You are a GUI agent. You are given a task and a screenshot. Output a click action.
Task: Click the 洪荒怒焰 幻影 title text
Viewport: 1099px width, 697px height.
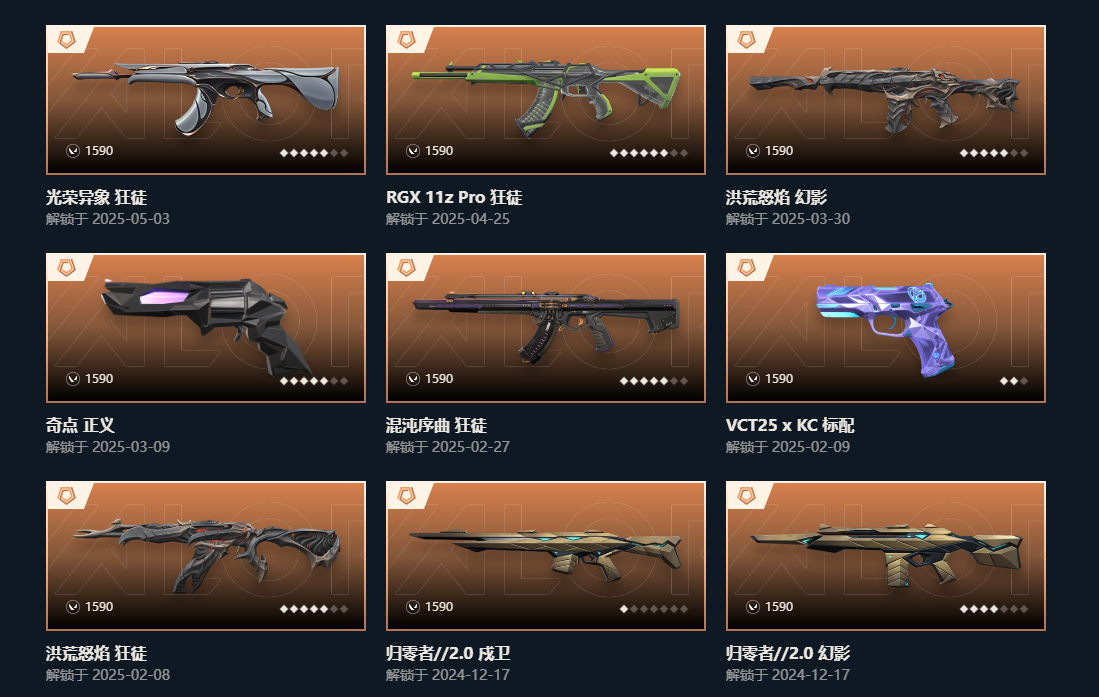tap(777, 198)
